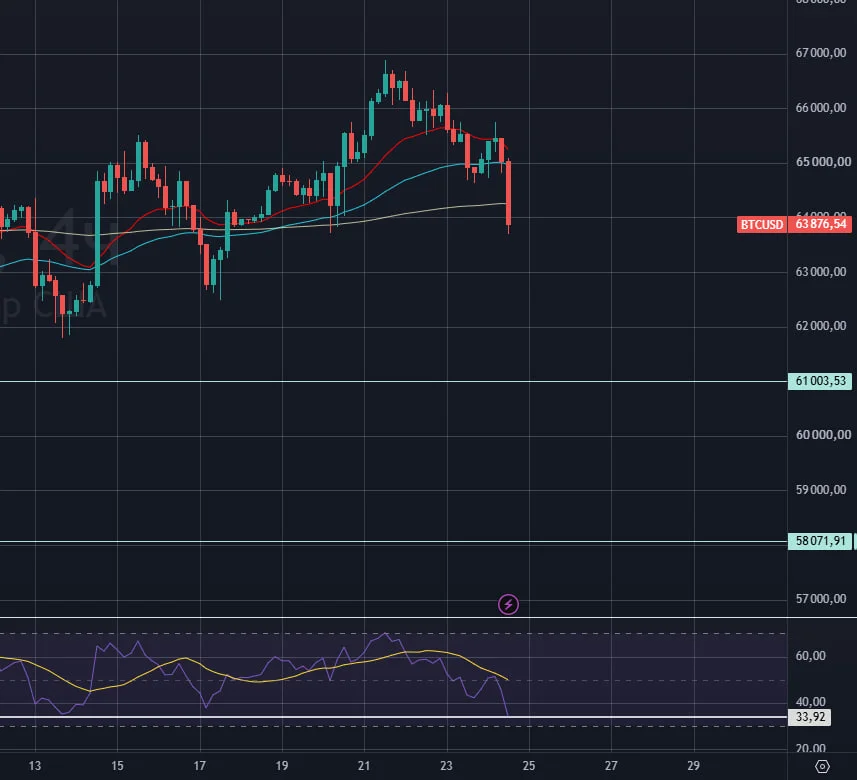Click the 63 000,00 price axis label
Image resolution: width=857 pixels, height=780 pixels.
[x=820, y=272]
